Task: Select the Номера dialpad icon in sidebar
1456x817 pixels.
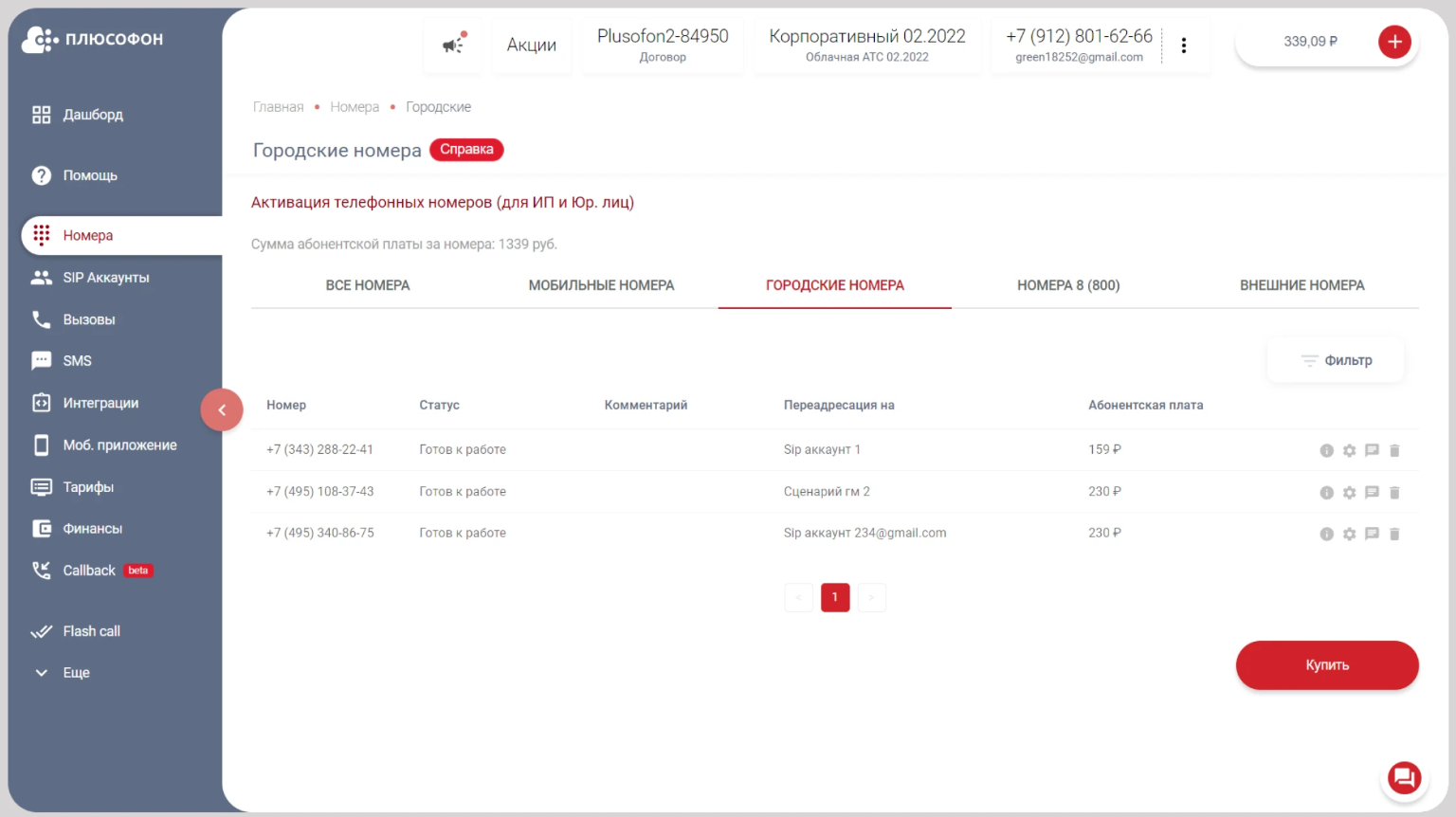Action: [x=41, y=235]
